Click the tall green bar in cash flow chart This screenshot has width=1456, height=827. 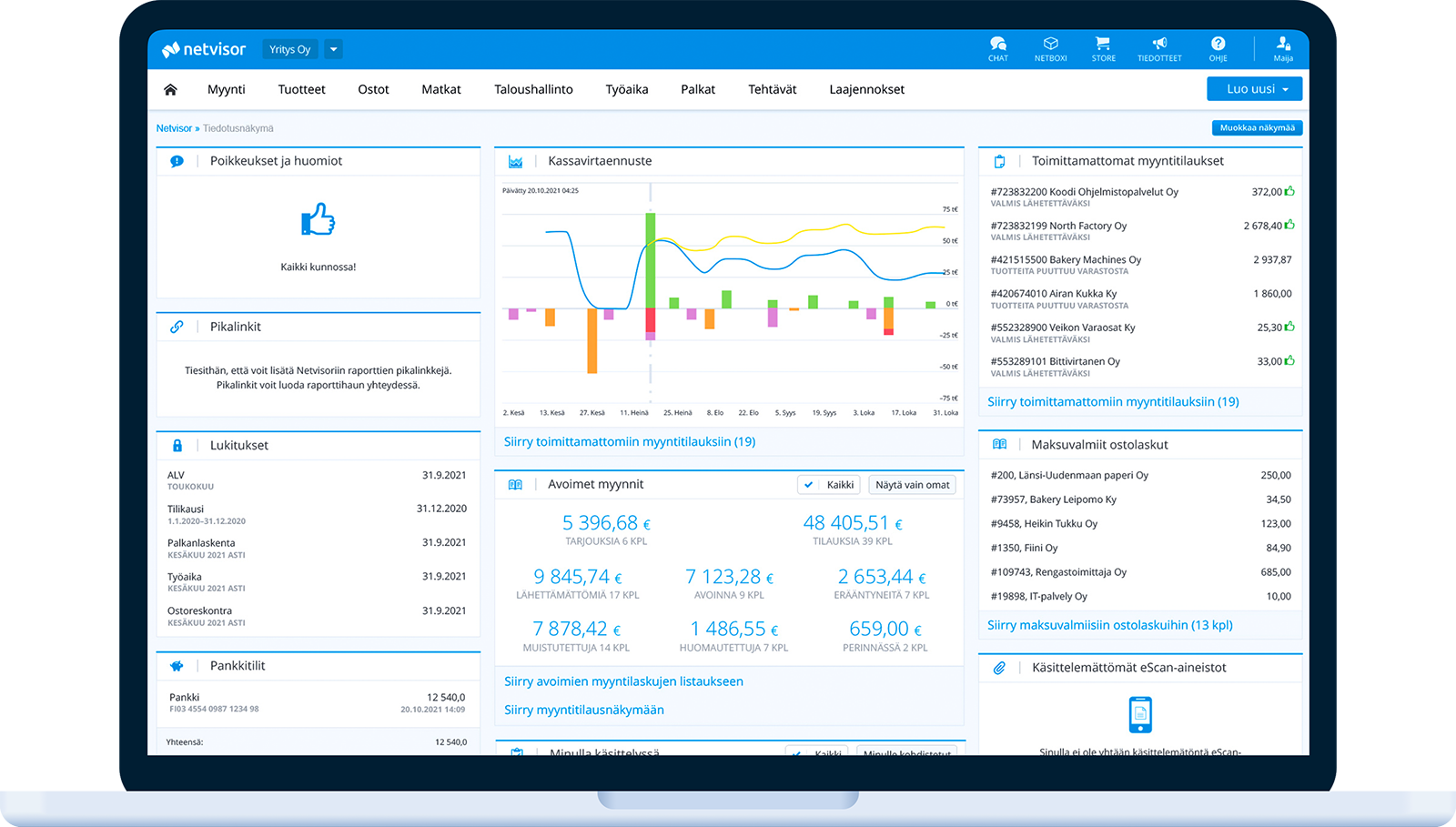click(x=650, y=259)
